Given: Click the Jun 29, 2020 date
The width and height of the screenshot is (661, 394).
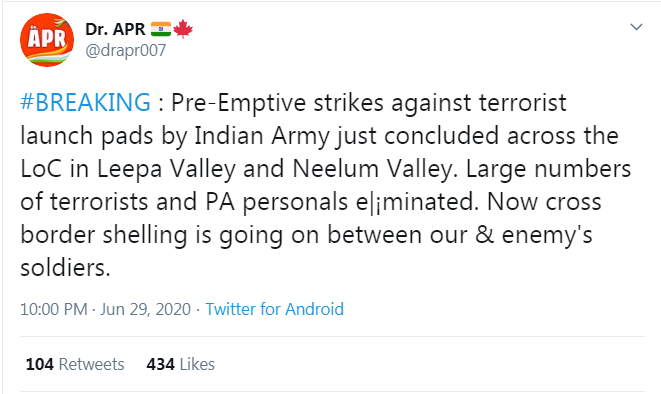Looking at the screenshot, I should pos(145,309).
